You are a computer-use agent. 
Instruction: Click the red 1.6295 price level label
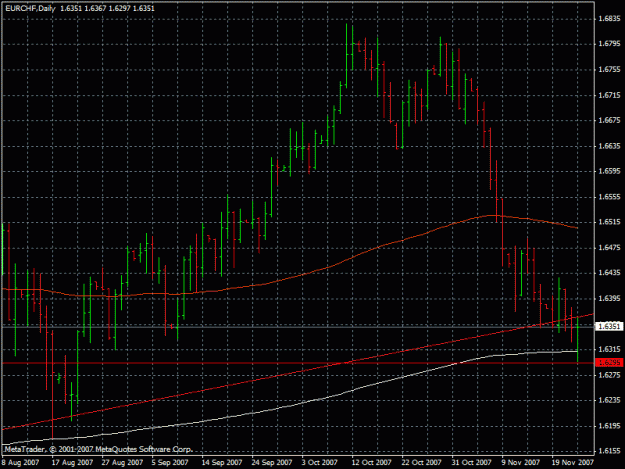[x=609, y=363]
